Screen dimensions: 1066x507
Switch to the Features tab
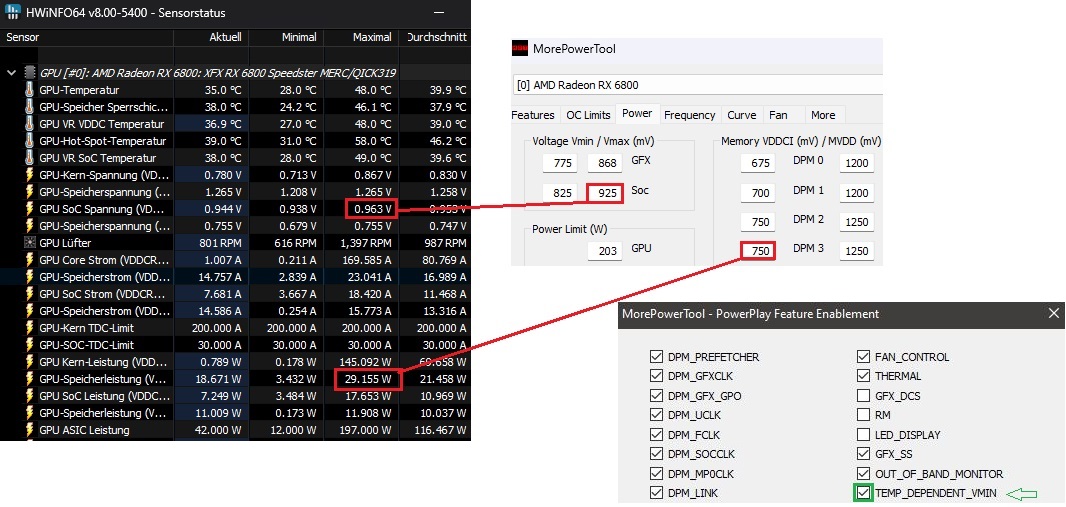tap(533, 115)
